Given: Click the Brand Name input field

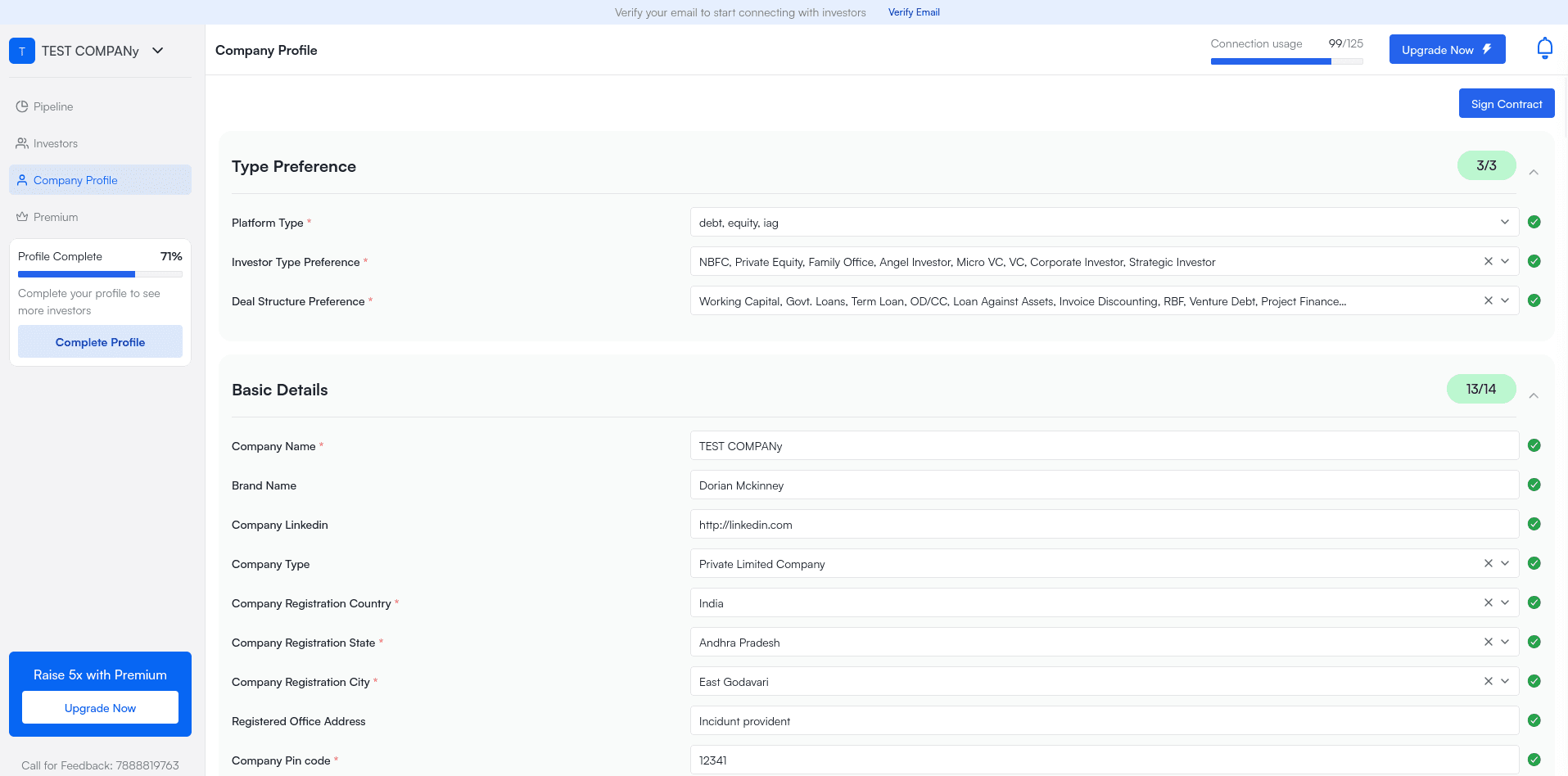Looking at the screenshot, I should point(1105,485).
